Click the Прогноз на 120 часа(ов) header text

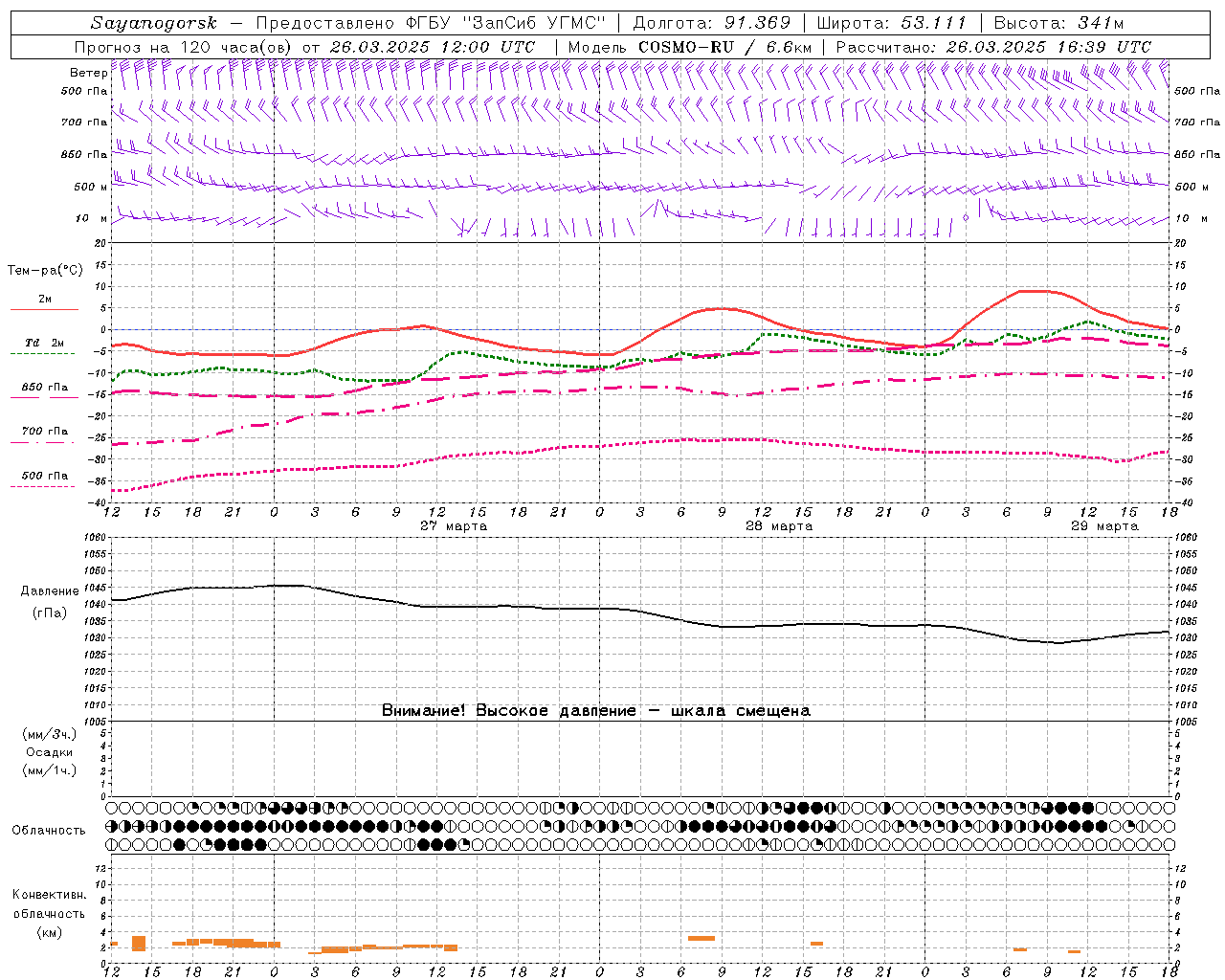click(x=184, y=47)
